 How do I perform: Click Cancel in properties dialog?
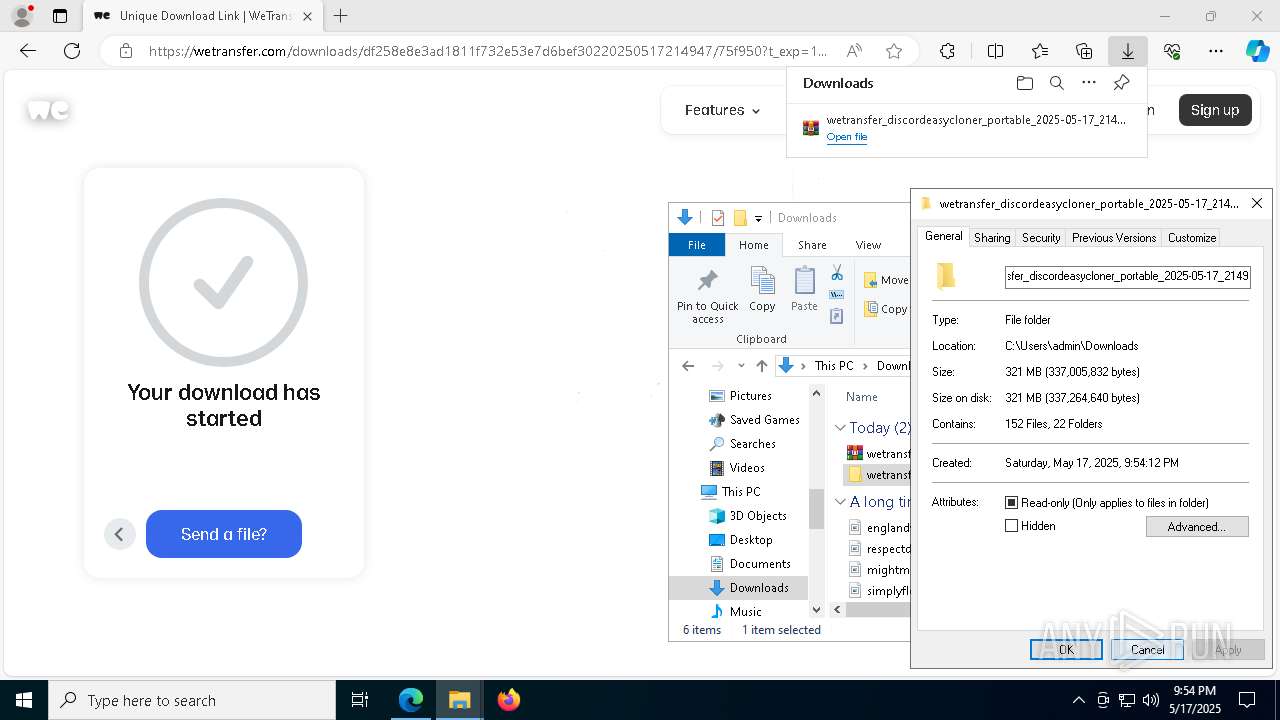[x=1147, y=650]
